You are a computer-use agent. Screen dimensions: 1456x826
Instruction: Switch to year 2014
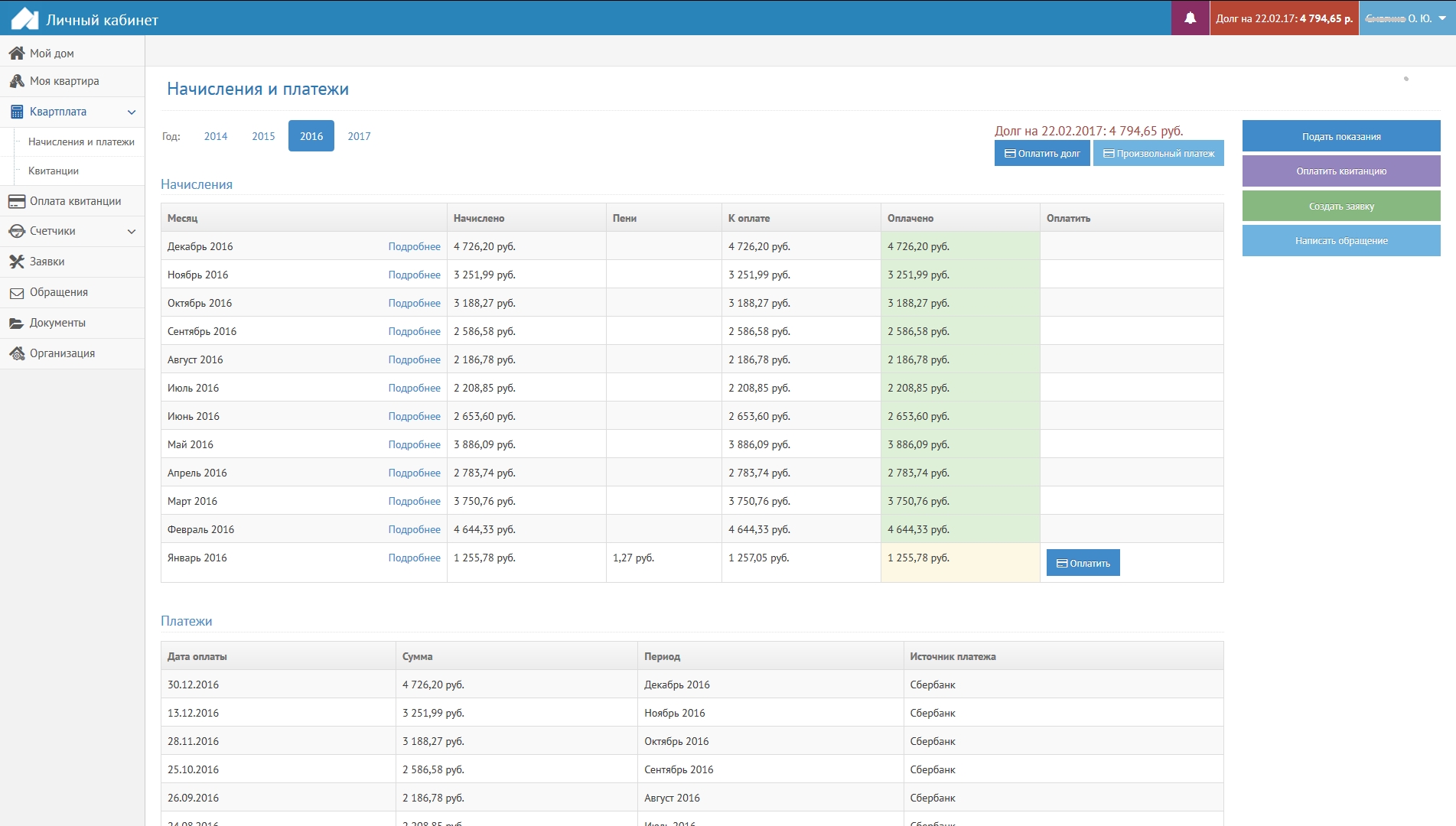pyautogui.click(x=216, y=136)
